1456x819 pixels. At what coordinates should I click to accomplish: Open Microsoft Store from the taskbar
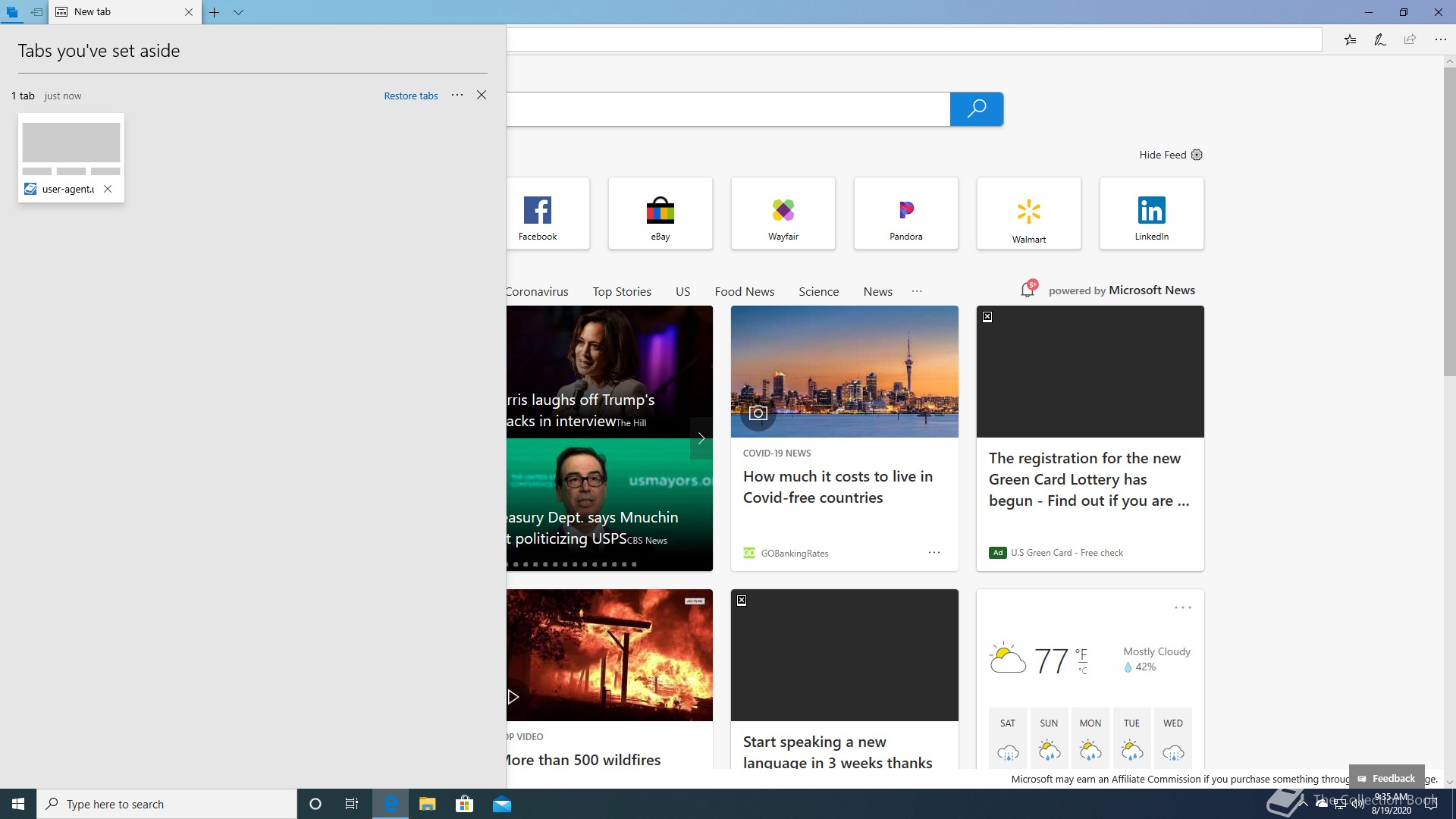point(464,804)
